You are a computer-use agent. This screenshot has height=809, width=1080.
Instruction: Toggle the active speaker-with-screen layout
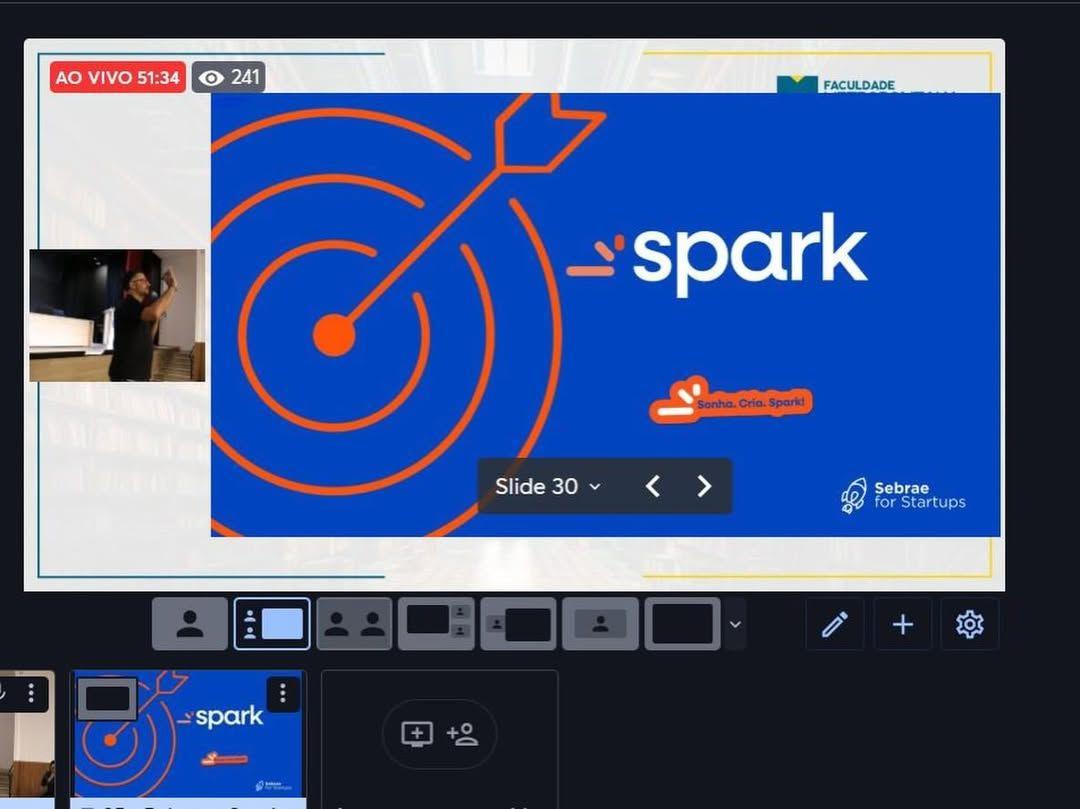click(x=272, y=624)
